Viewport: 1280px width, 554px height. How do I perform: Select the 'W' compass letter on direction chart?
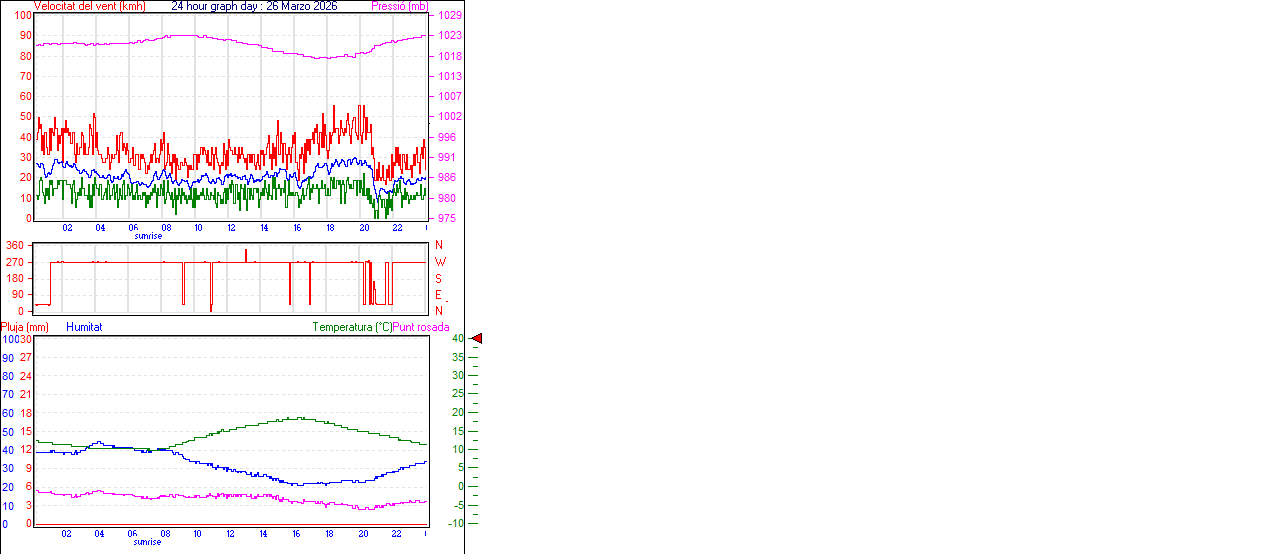pyautogui.click(x=439, y=262)
